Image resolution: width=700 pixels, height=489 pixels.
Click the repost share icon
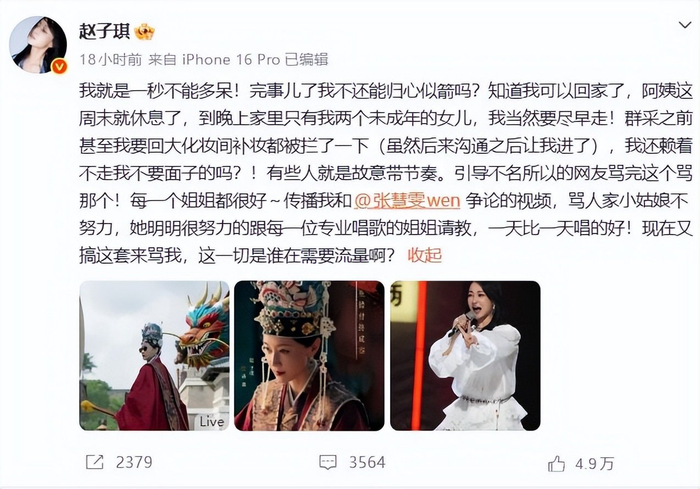coord(95,462)
